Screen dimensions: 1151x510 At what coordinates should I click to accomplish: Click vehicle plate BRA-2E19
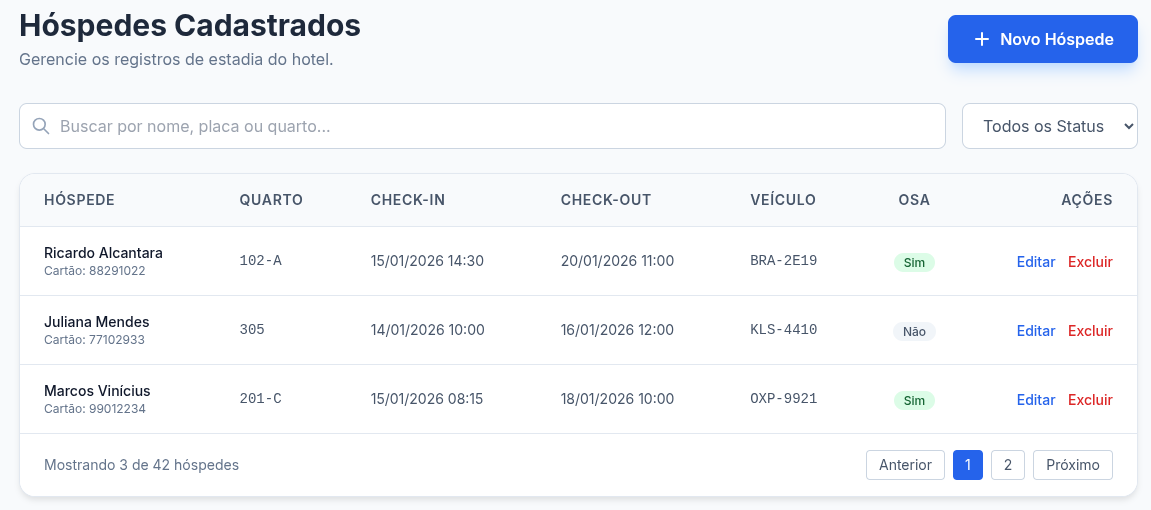pyautogui.click(x=783, y=261)
